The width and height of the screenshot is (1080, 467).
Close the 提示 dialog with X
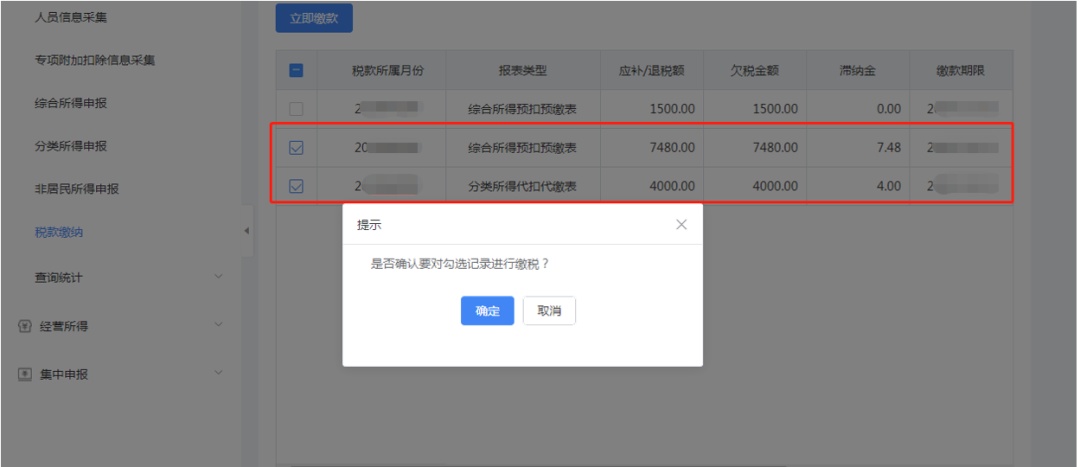[681, 225]
